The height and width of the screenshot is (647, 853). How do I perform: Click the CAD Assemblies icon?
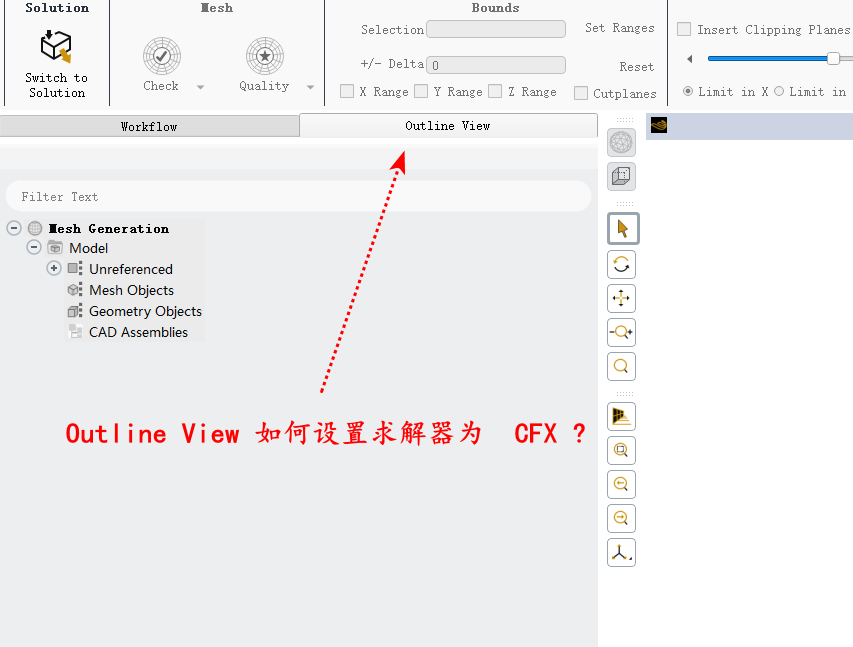(x=75, y=331)
